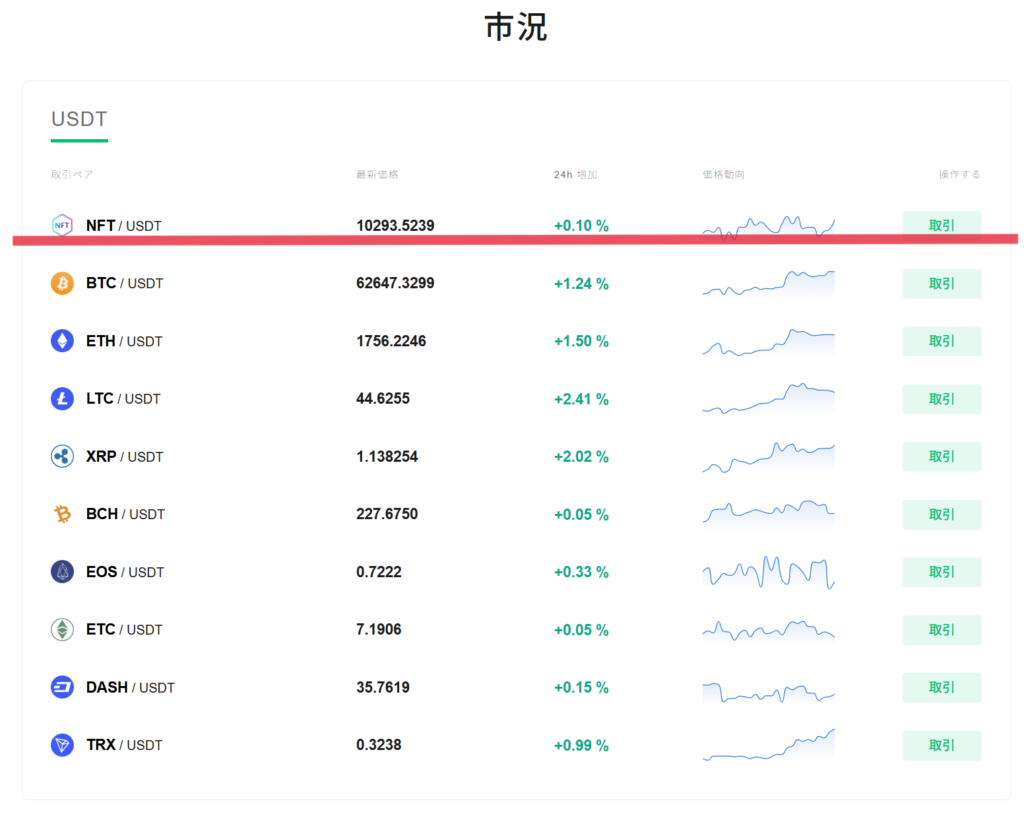
Task: Click the 24h 増加 column header
Action: [x=575, y=174]
